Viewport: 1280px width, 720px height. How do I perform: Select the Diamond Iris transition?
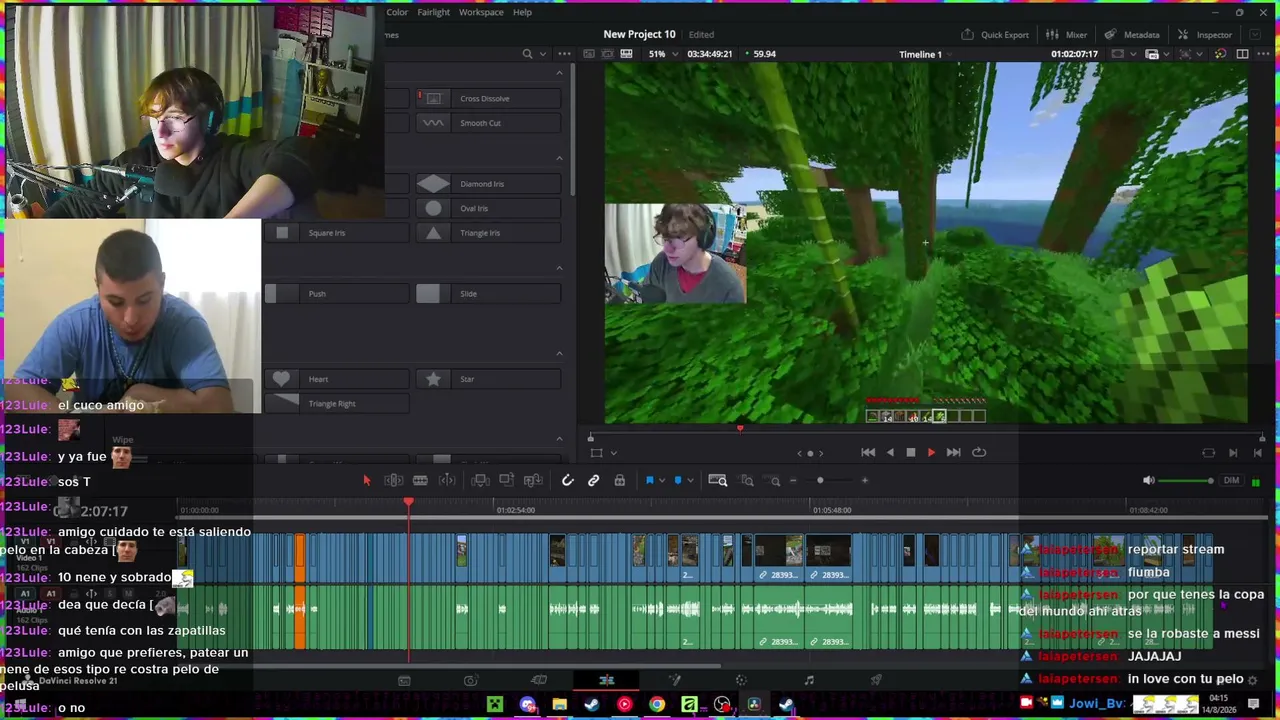click(488, 184)
